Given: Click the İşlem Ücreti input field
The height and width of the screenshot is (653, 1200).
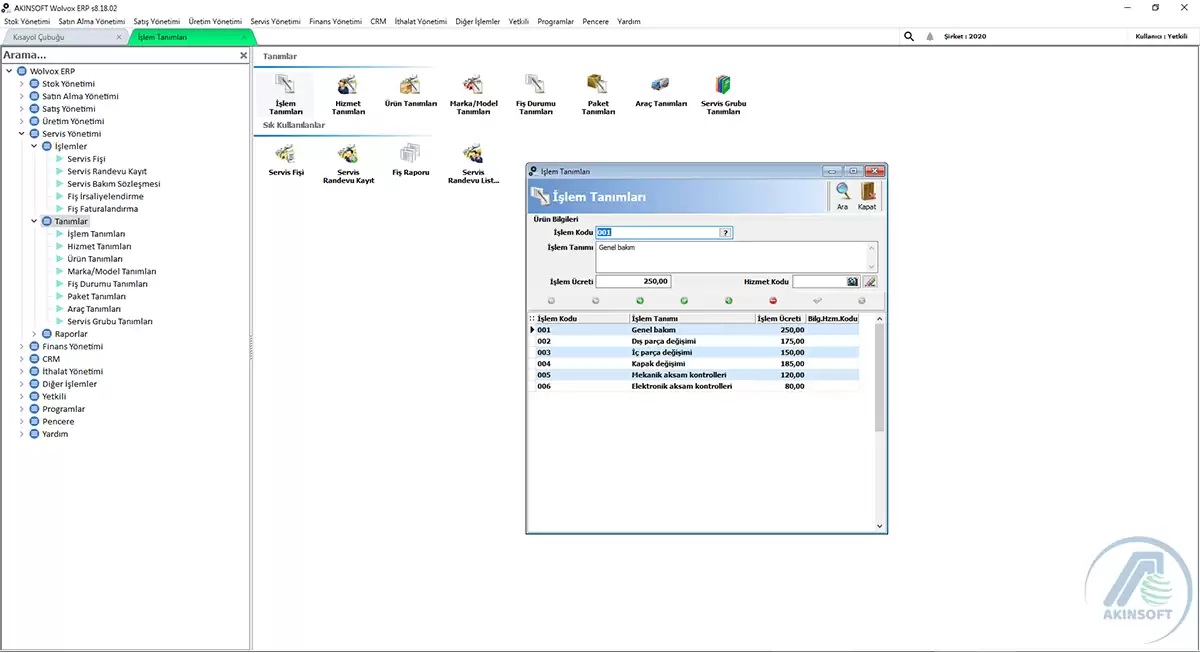Looking at the screenshot, I should 633,282.
